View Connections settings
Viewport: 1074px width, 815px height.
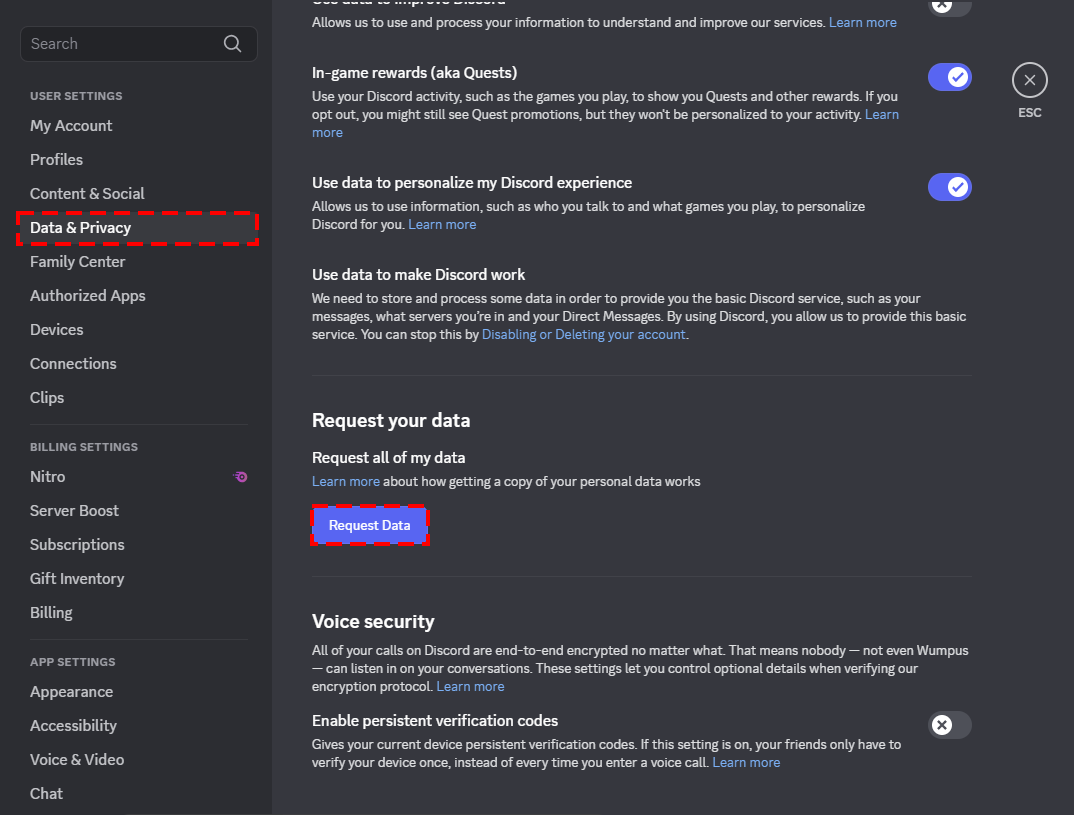(73, 363)
